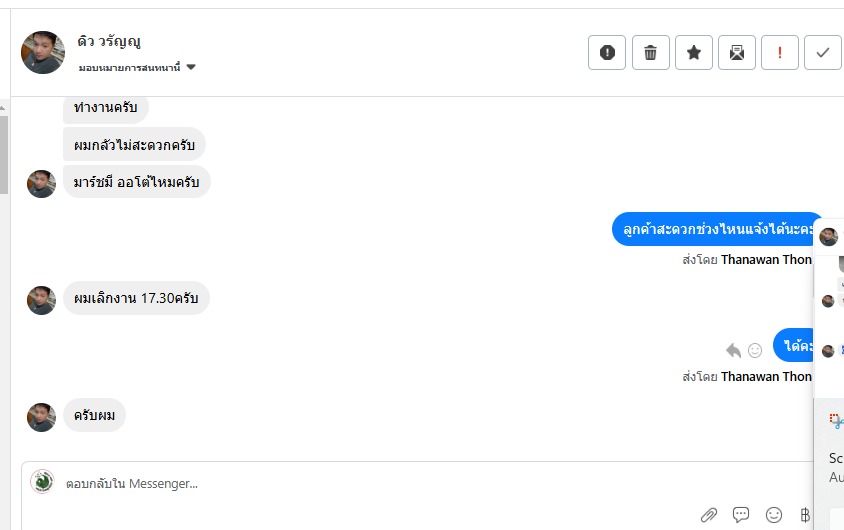The width and height of the screenshot is (844, 530).
Task: Type in the ตอบกลับใน Messenger reply field
Action: [x=400, y=484]
